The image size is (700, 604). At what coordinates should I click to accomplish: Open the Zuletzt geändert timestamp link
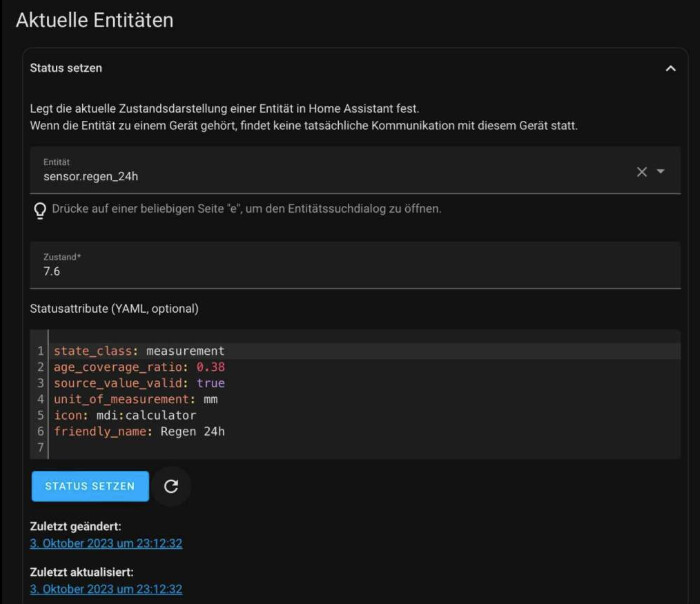click(x=106, y=544)
